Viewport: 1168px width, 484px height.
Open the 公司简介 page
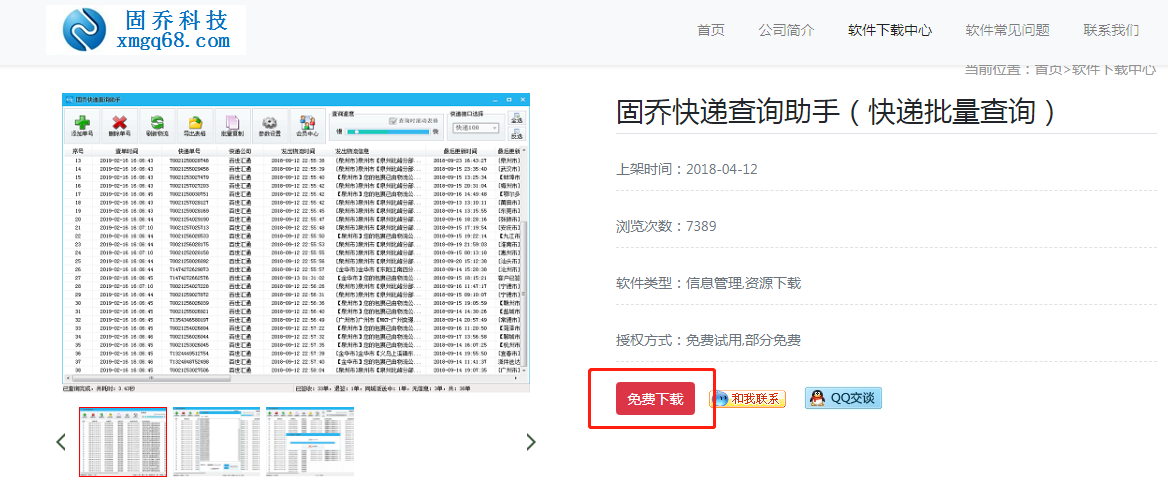tap(786, 31)
